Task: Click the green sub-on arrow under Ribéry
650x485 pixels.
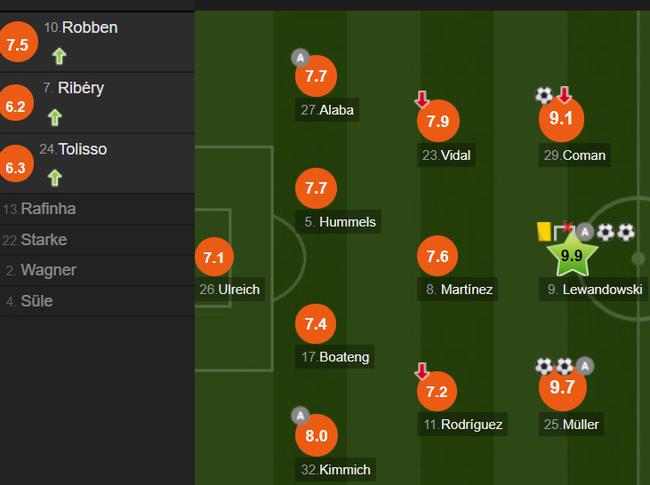Action: (x=55, y=117)
